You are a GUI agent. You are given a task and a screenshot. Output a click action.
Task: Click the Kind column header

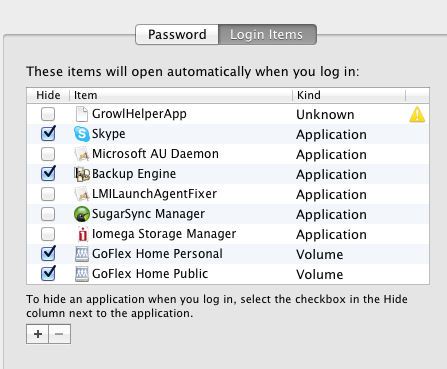pyautogui.click(x=349, y=95)
